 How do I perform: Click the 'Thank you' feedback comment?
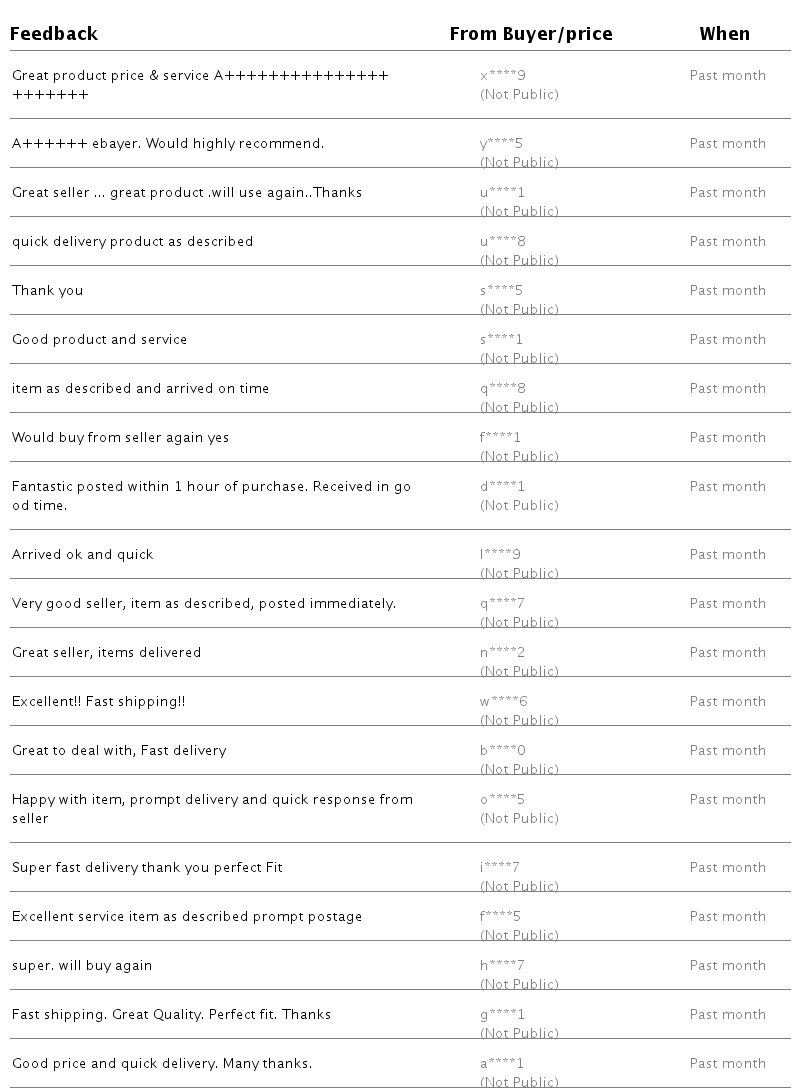tap(47, 290)
